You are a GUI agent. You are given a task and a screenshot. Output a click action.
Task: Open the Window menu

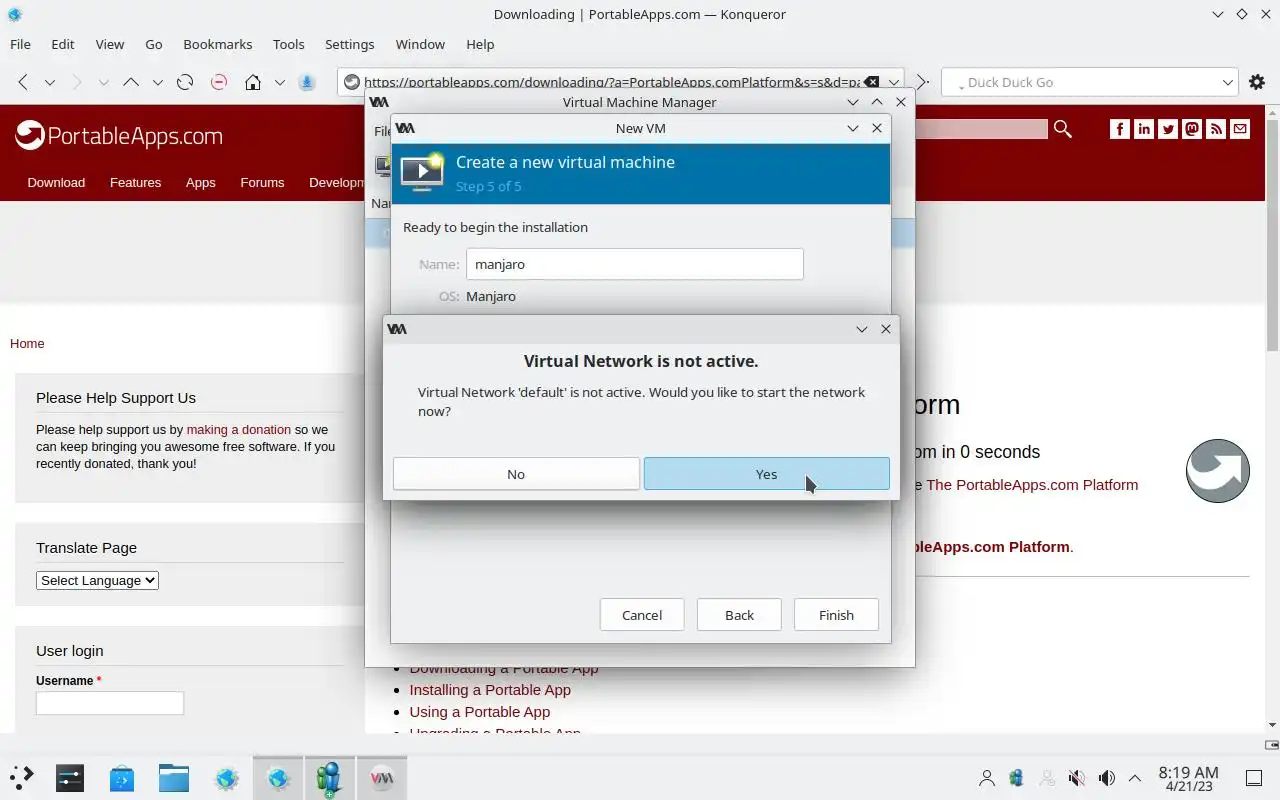(x=420, y=44)
